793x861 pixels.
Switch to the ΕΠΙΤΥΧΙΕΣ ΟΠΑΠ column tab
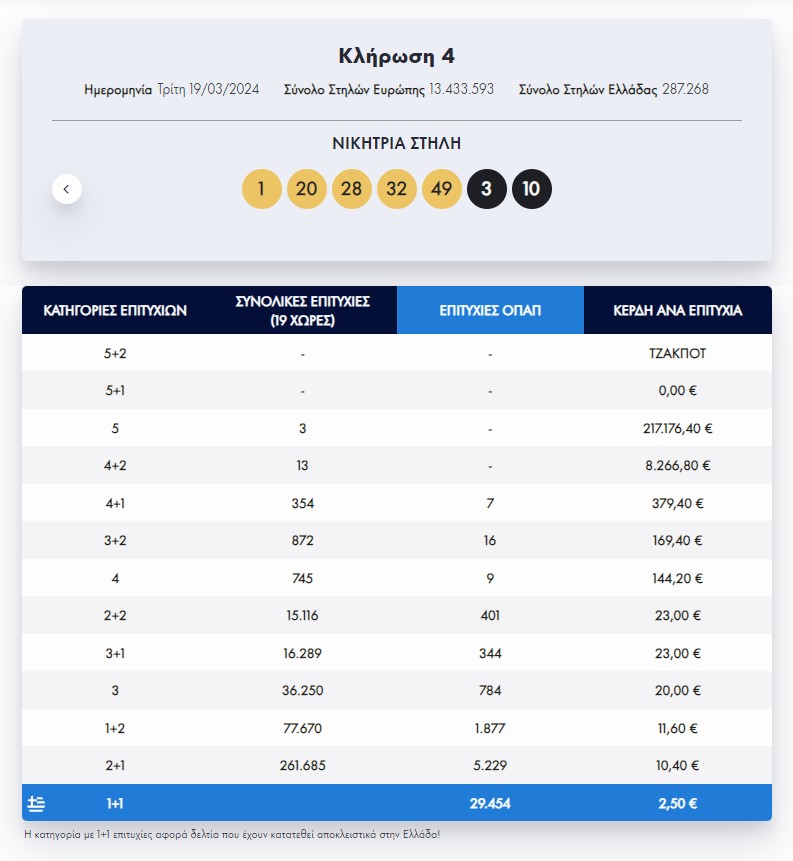(x=490, y=310)
